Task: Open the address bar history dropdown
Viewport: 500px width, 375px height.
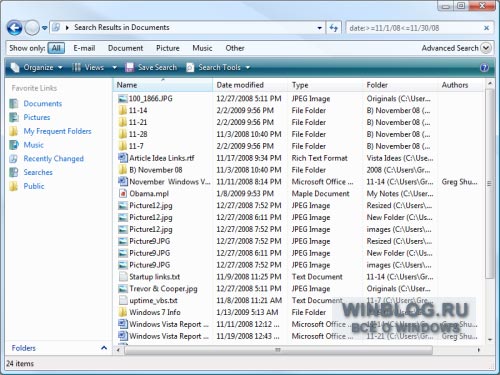Action: 319,28
